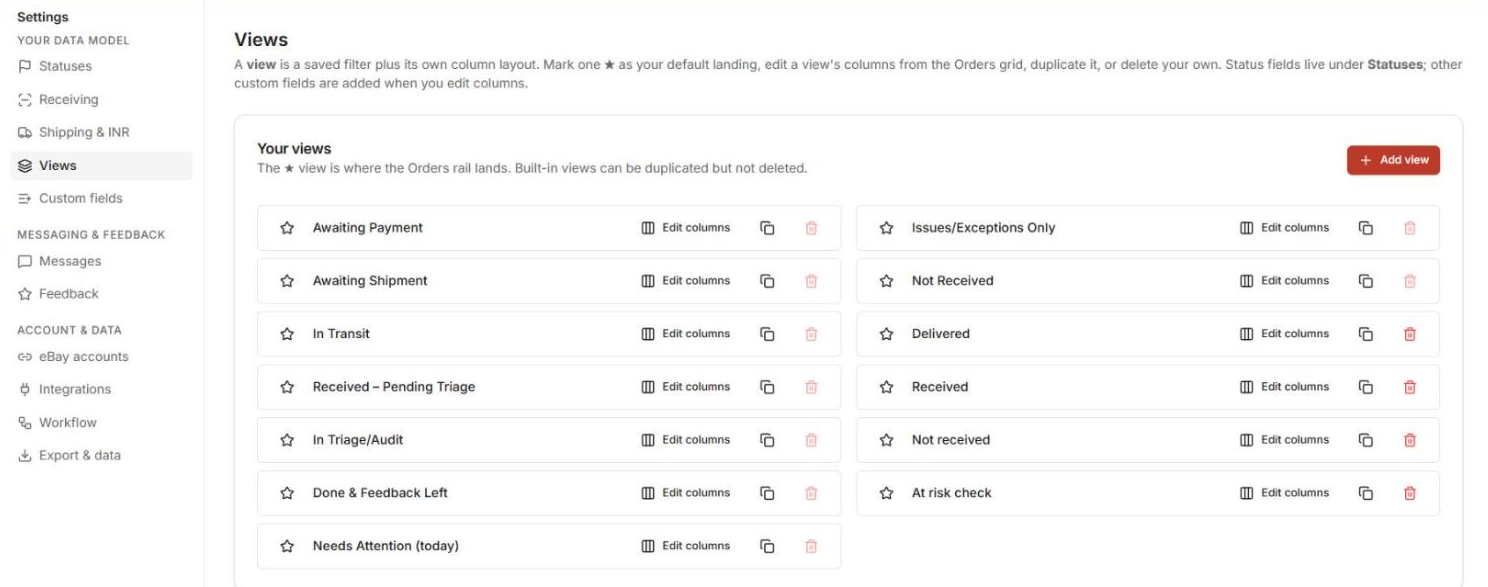Screen dimensions: 1488x587
Task: Duplicate the Needs Attention (today) view
Action: point(767,546)
